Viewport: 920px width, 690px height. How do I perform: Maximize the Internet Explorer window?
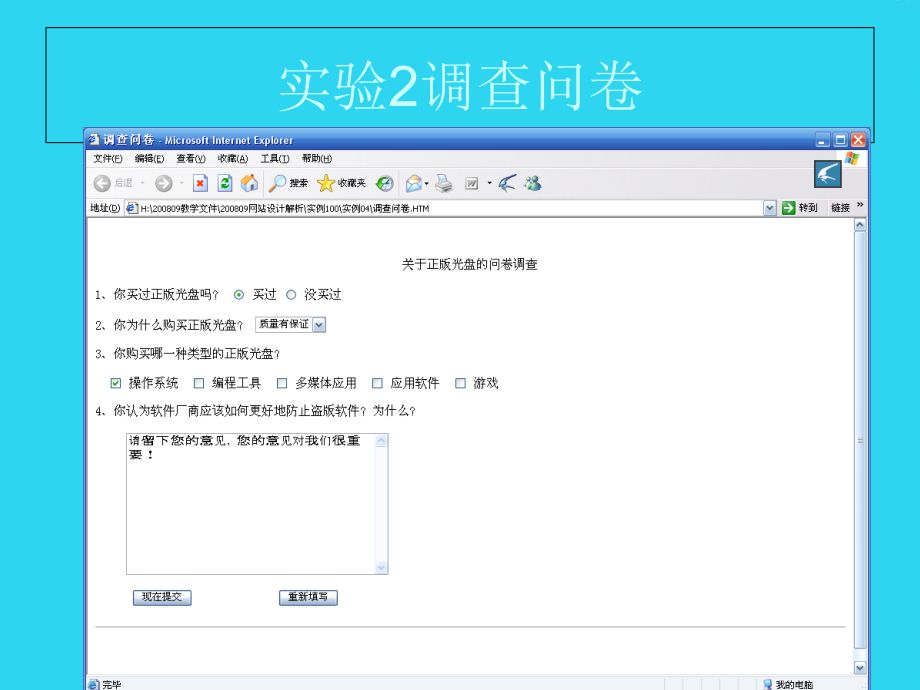pos(840,140)
